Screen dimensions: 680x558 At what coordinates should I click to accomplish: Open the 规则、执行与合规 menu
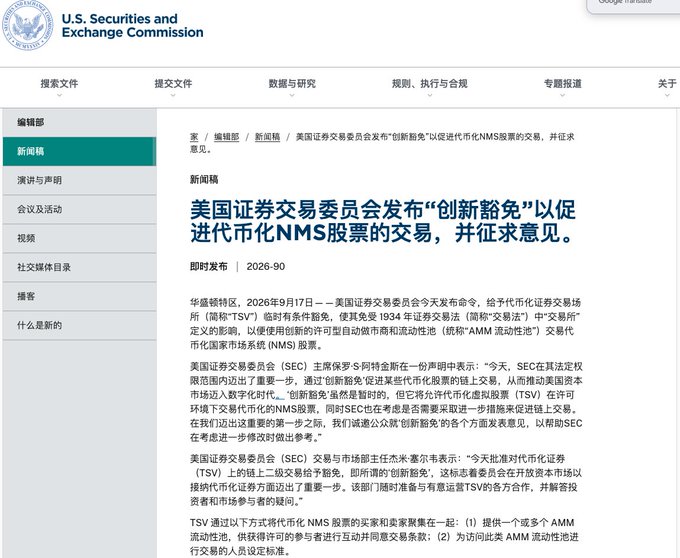(x=429, y=84)
